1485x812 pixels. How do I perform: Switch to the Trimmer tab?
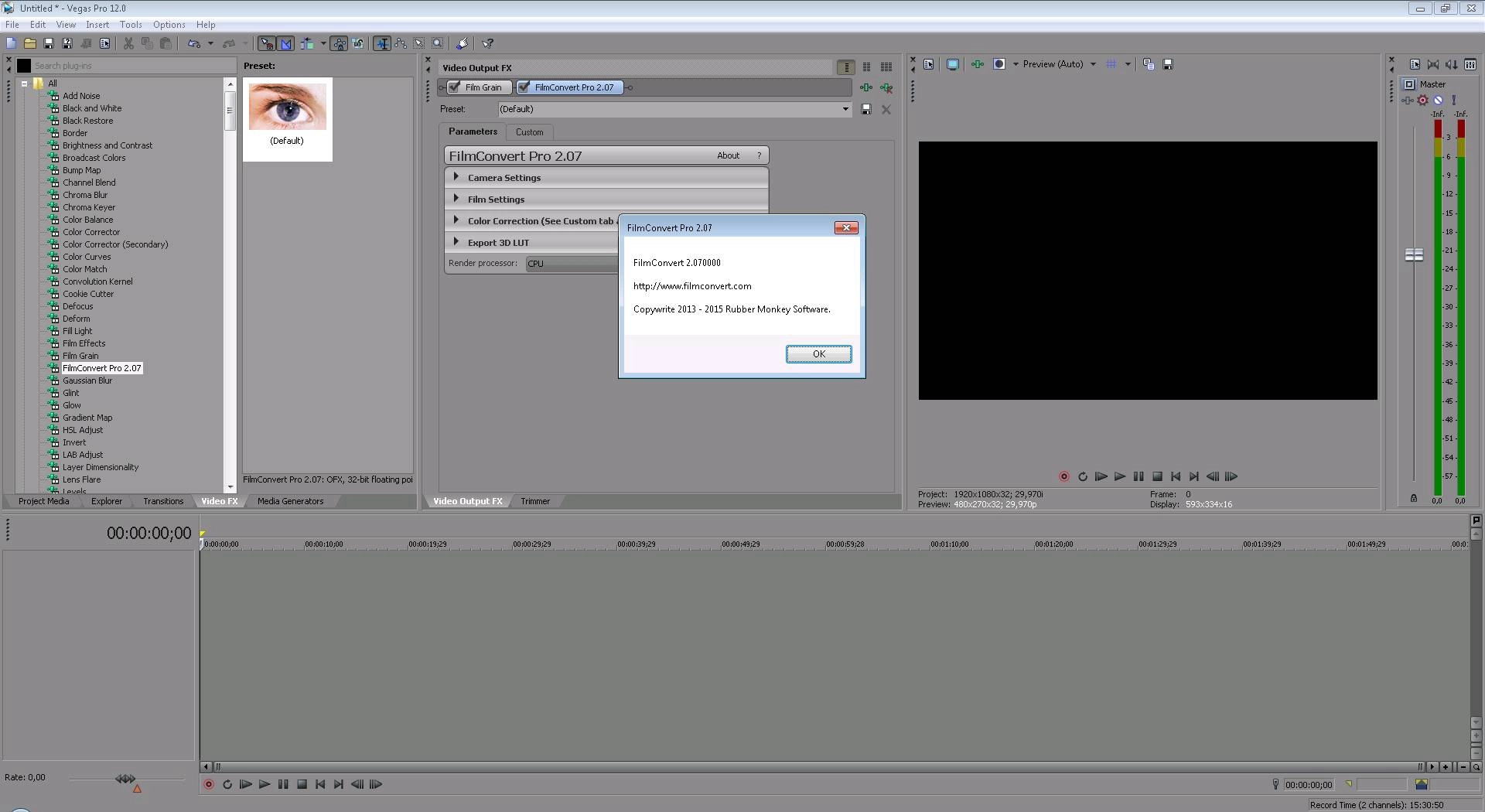[x=535, y=501]
